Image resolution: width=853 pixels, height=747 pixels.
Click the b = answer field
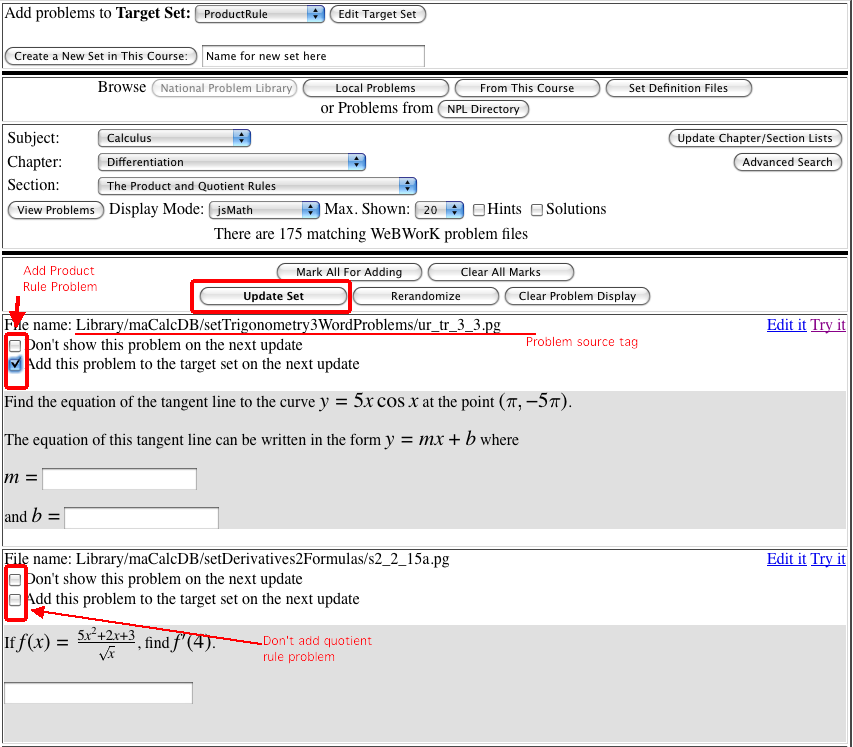click(141, 518)
